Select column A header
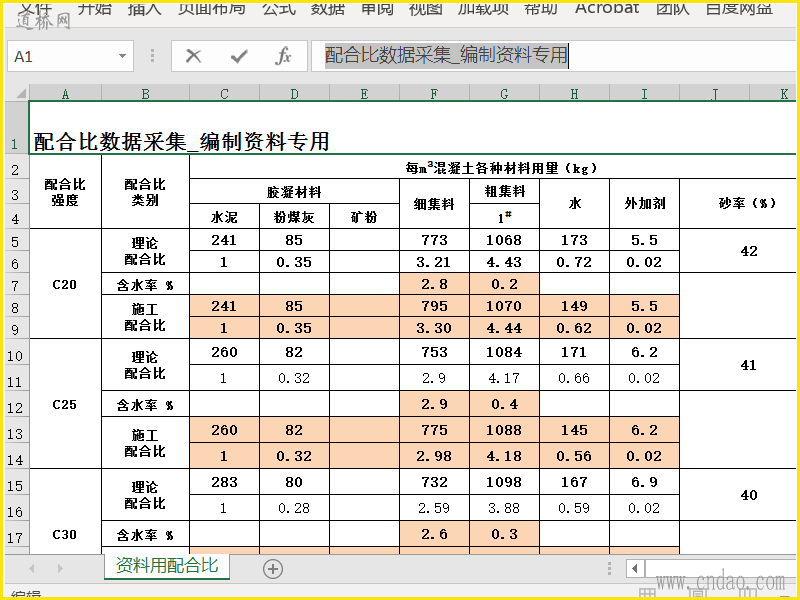Viewport: 800px width, 600px height. pos(65,93)
